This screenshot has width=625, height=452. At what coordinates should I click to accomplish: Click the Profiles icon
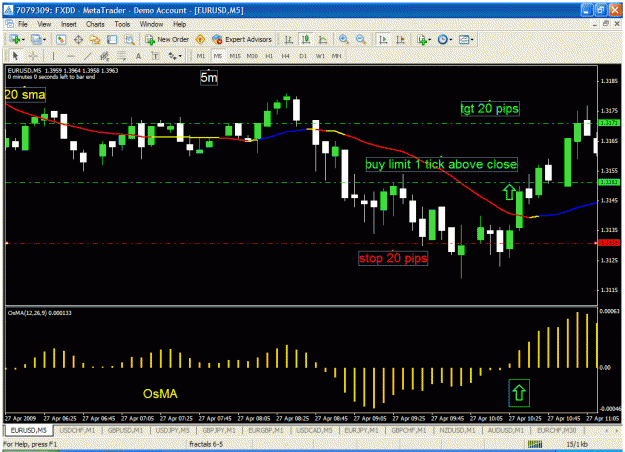pos(36,39)
